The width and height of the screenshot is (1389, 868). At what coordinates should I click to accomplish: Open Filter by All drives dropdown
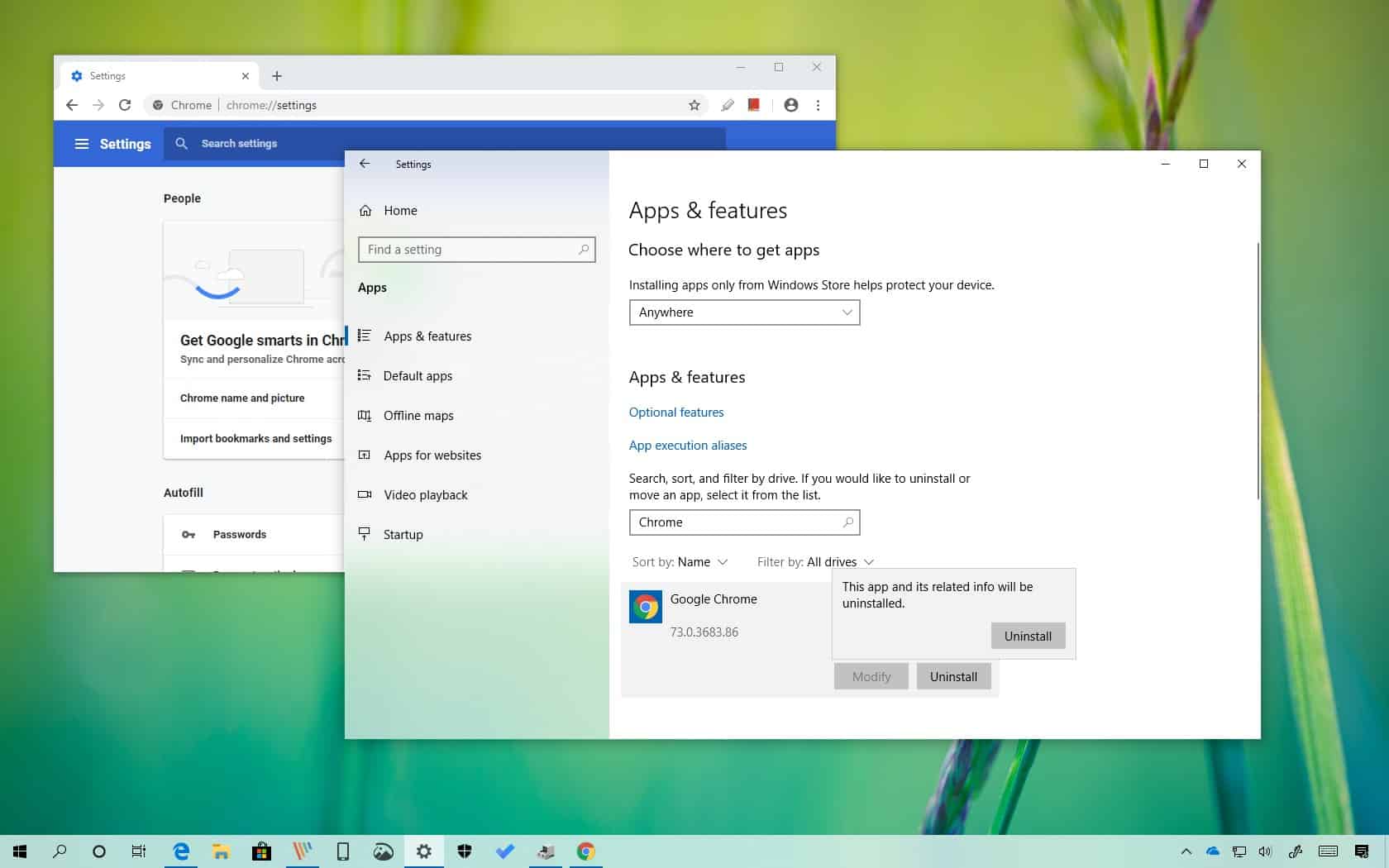click(x=815, y=562)
